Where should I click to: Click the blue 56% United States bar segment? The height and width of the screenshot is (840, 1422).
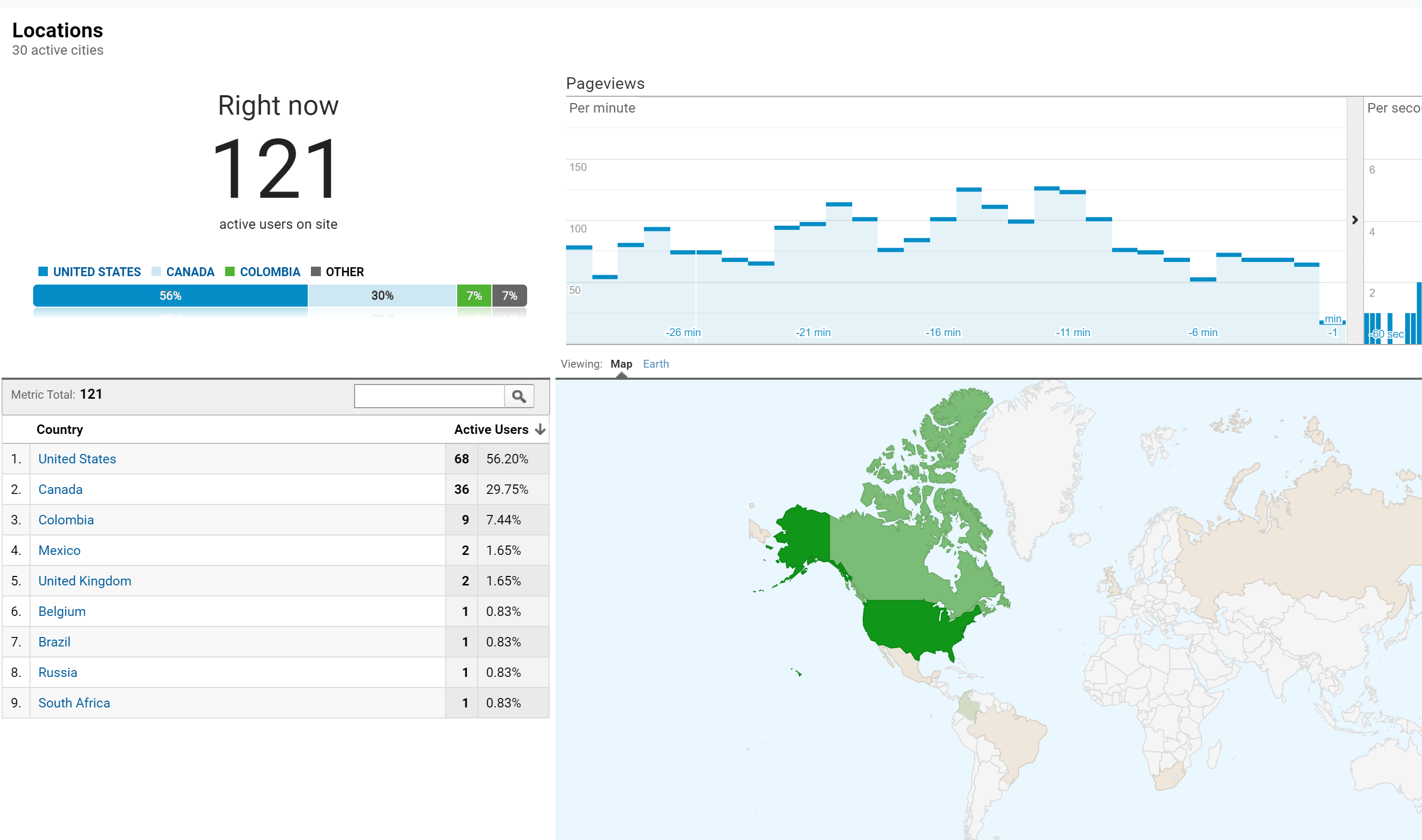(x=170, y=296)
